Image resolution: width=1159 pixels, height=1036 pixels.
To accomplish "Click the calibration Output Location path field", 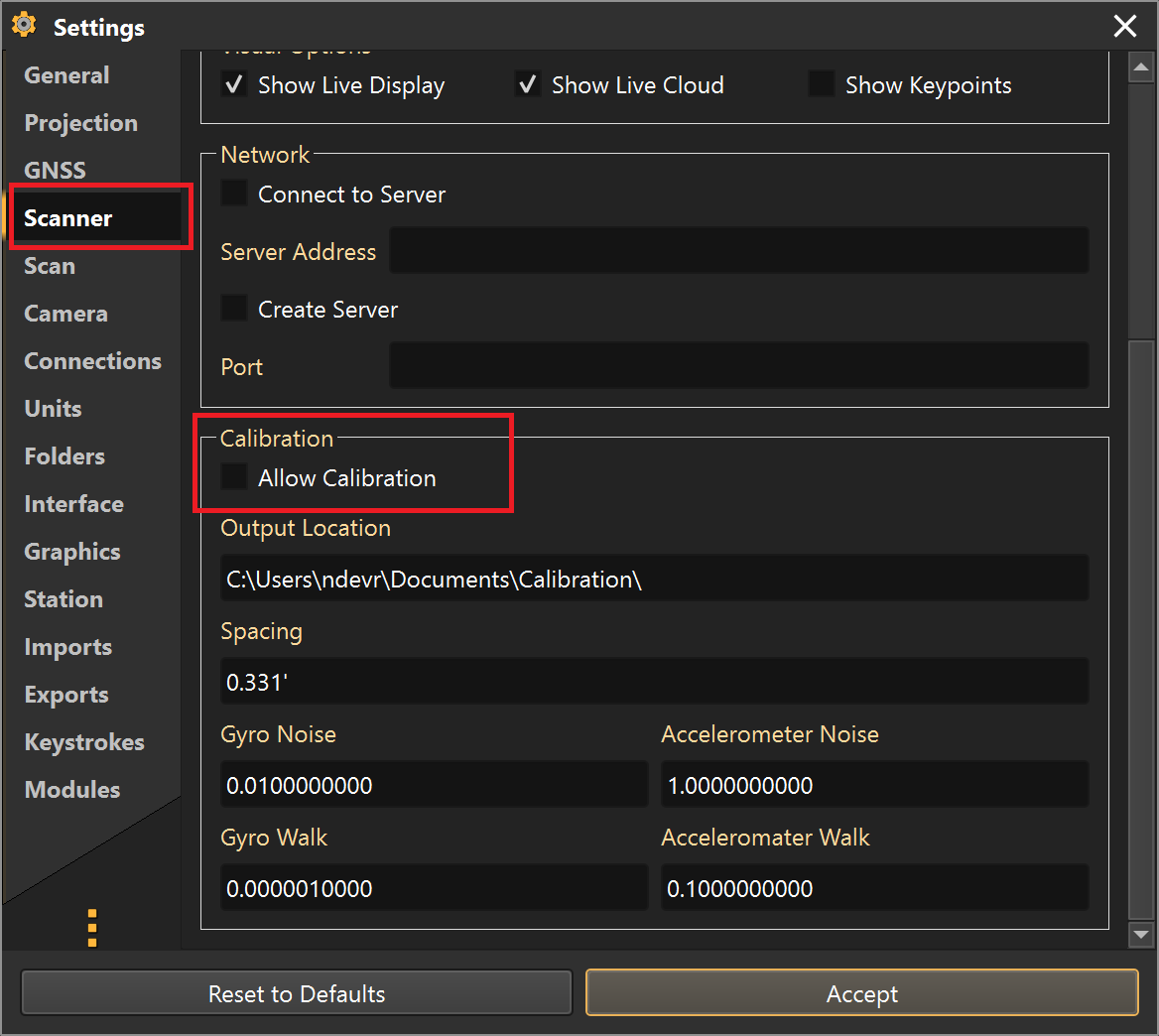I will pos(654,579).
